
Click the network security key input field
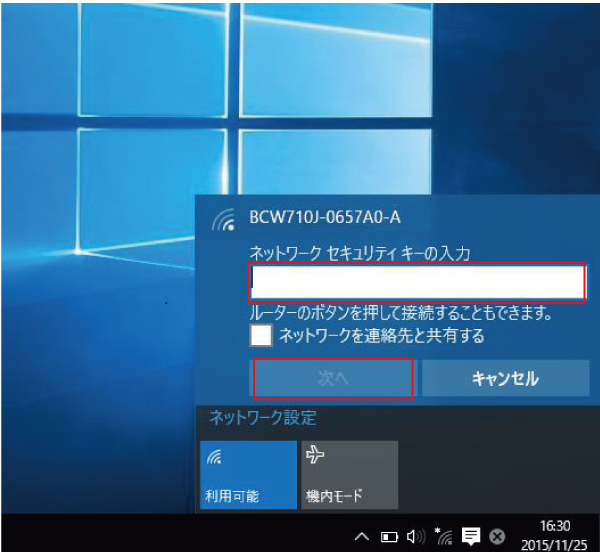(417, 282)
